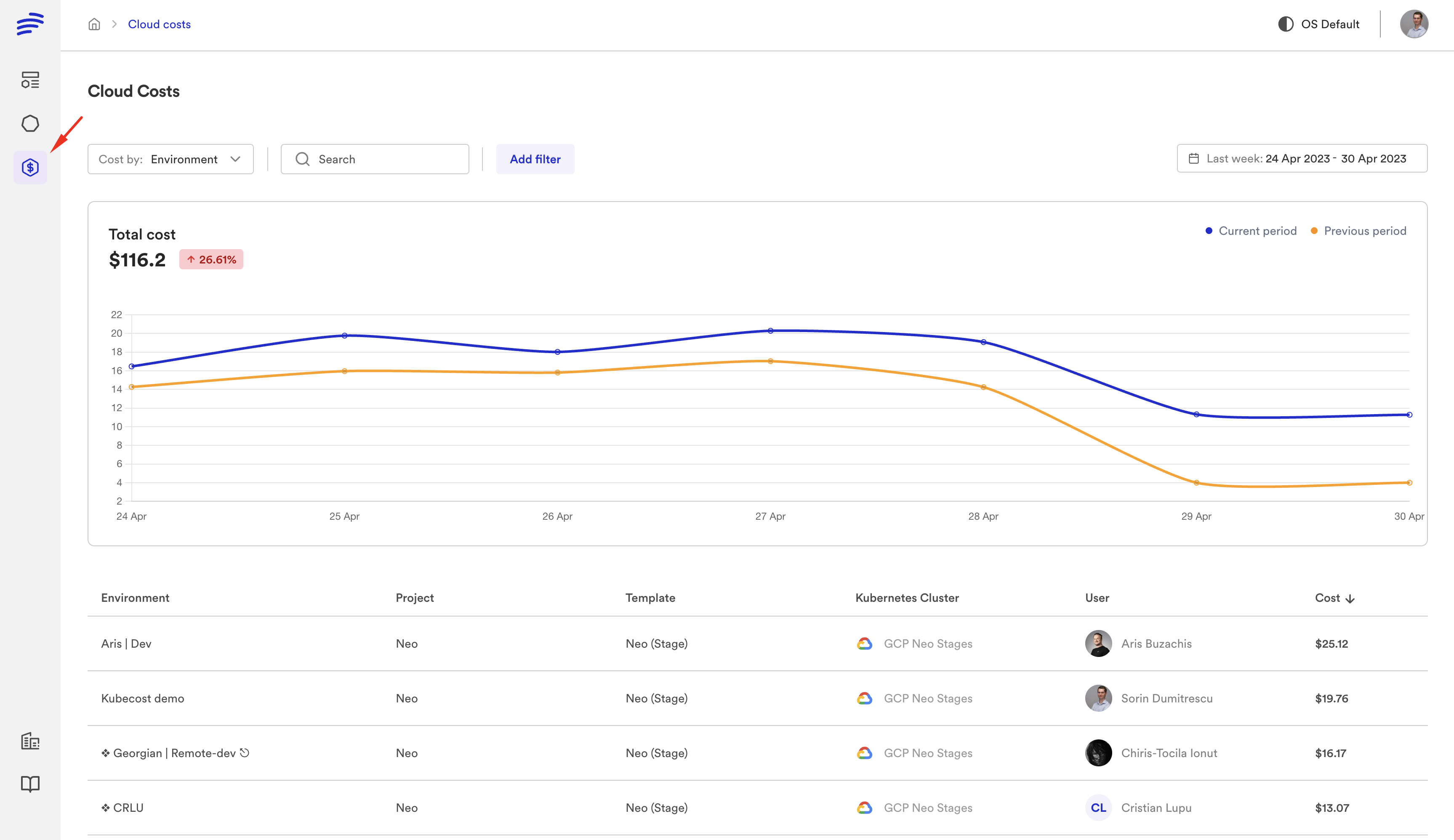Click the Add filter button
Viewport: 1454px width, 840px height.
pos(535,159)
